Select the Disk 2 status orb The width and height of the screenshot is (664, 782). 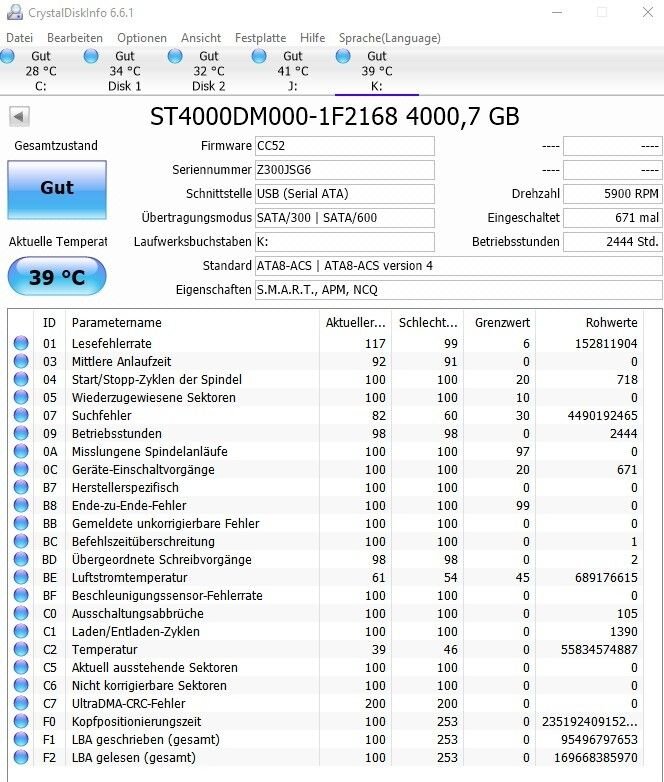point(175,56)
